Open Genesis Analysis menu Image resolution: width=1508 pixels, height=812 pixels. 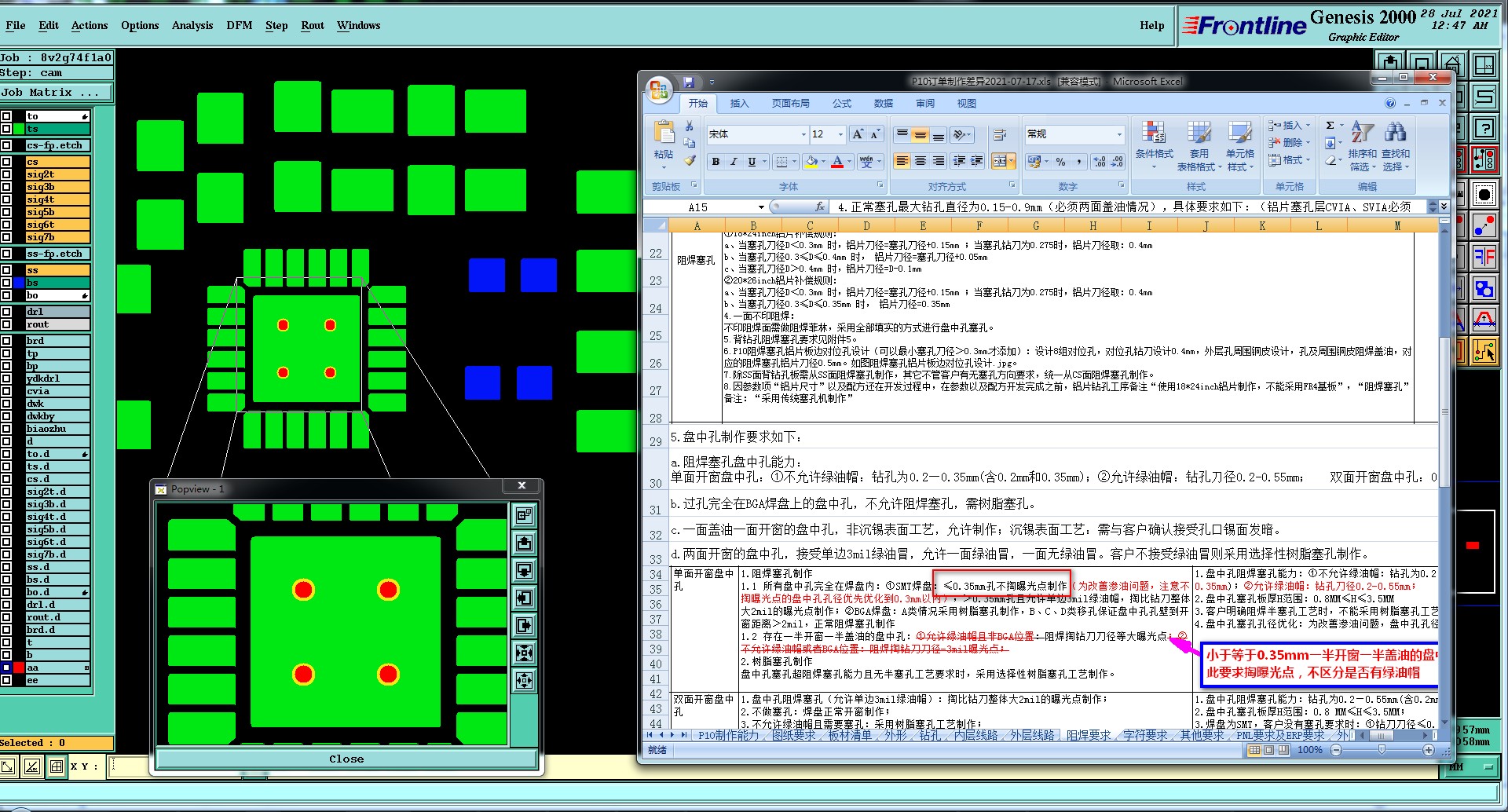[x=192, y=25]
